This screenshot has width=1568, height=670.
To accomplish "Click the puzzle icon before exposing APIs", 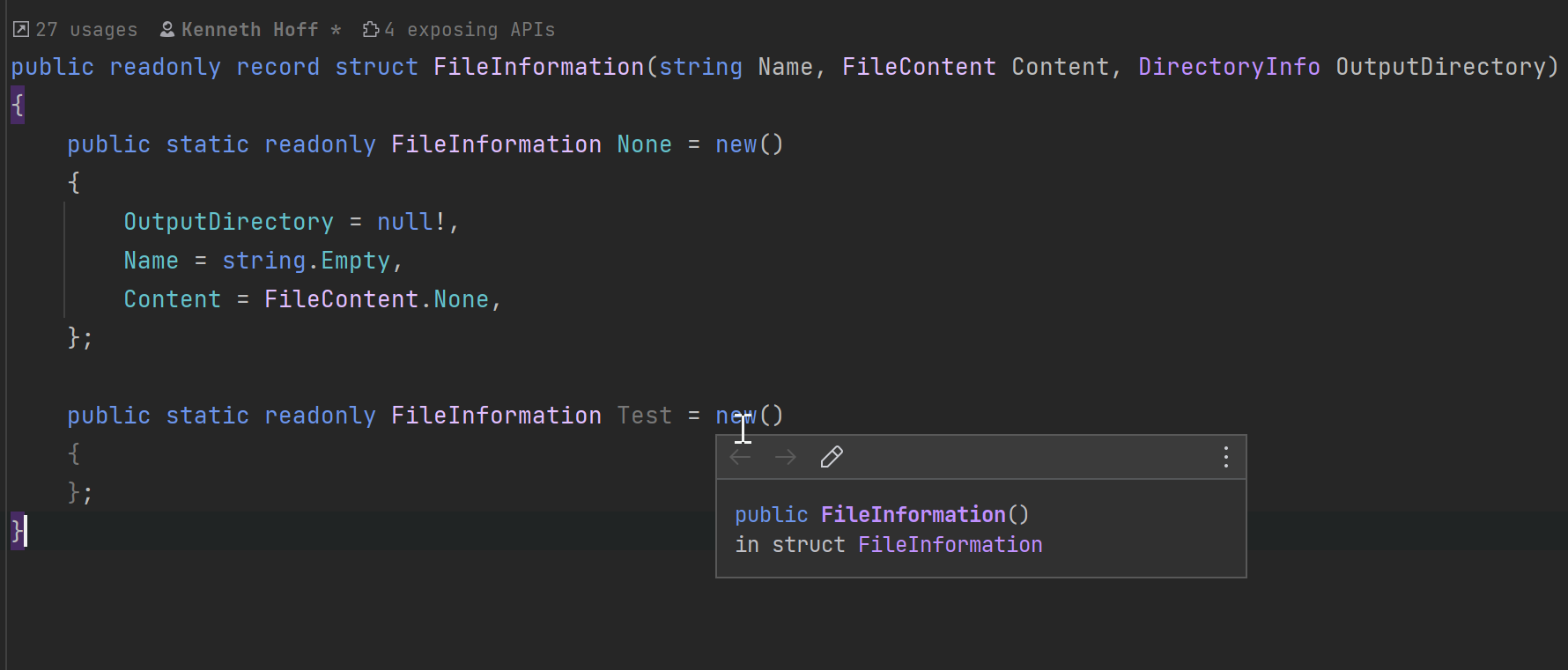I will pyautogui.click(x=369, y=28).
